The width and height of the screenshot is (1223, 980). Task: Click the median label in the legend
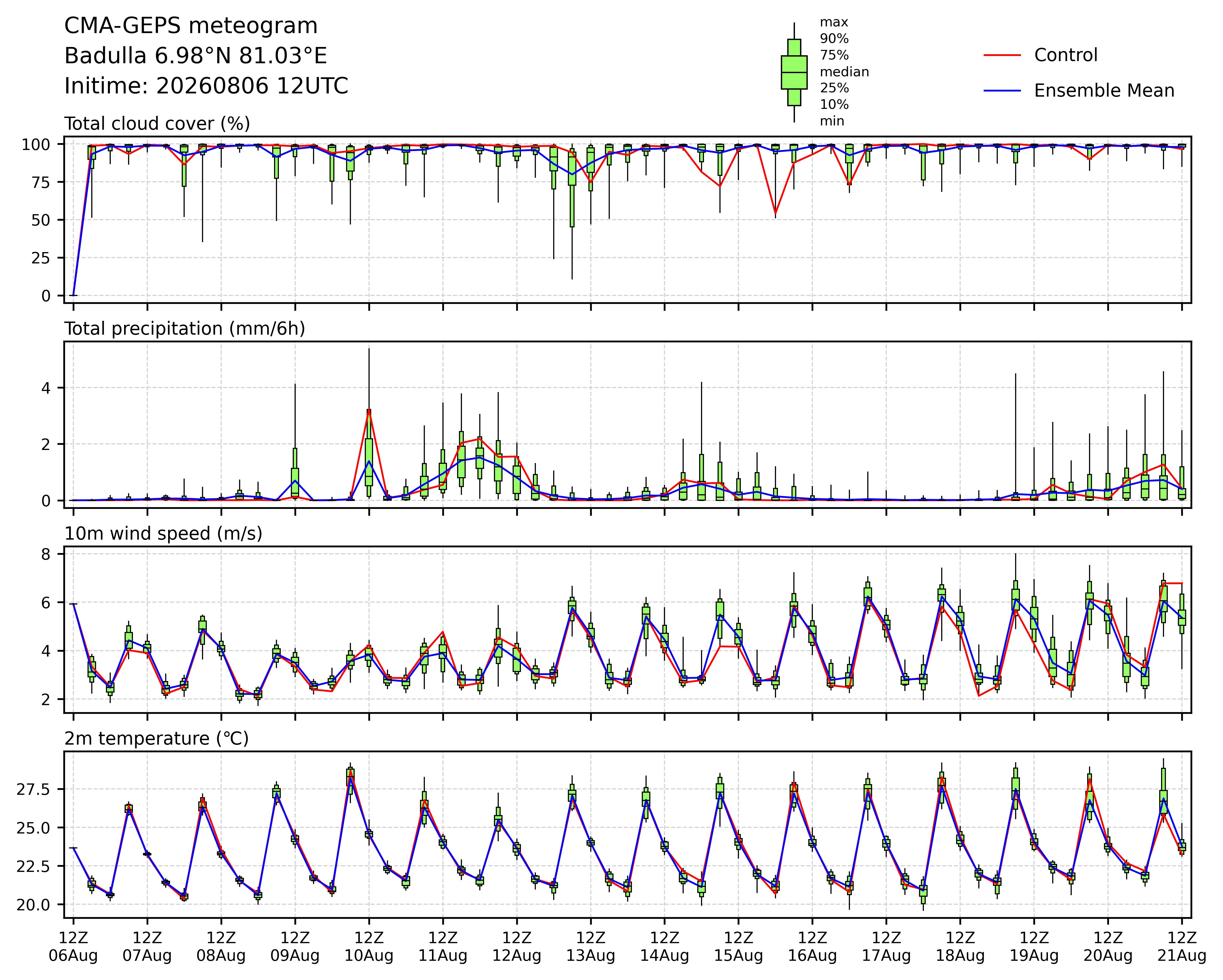tap(845, 72)
